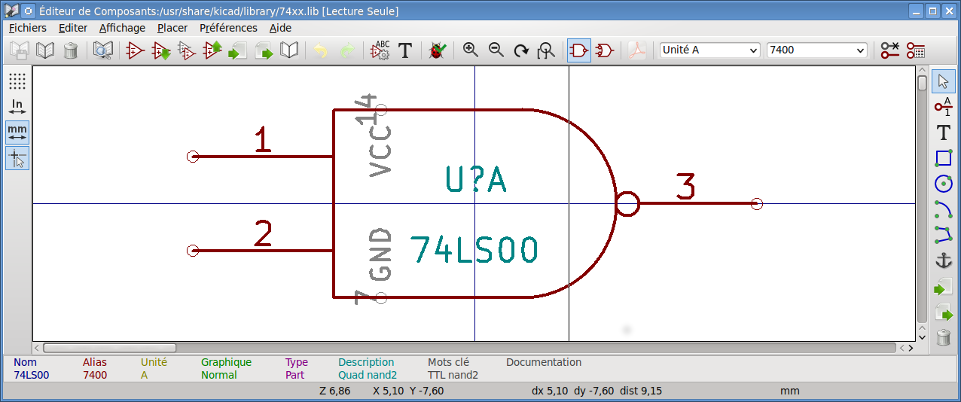Redraw the view with refresh arrow

521,50
